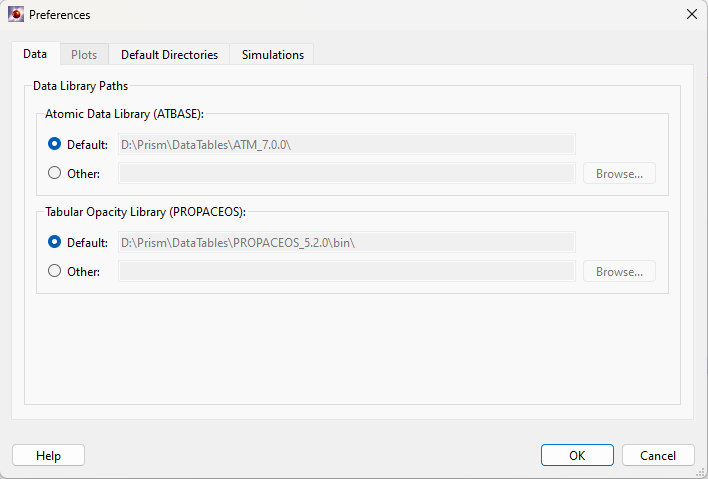
Task: Open the Plots tab
Action: pyautogui.click(x=84, y=55)
